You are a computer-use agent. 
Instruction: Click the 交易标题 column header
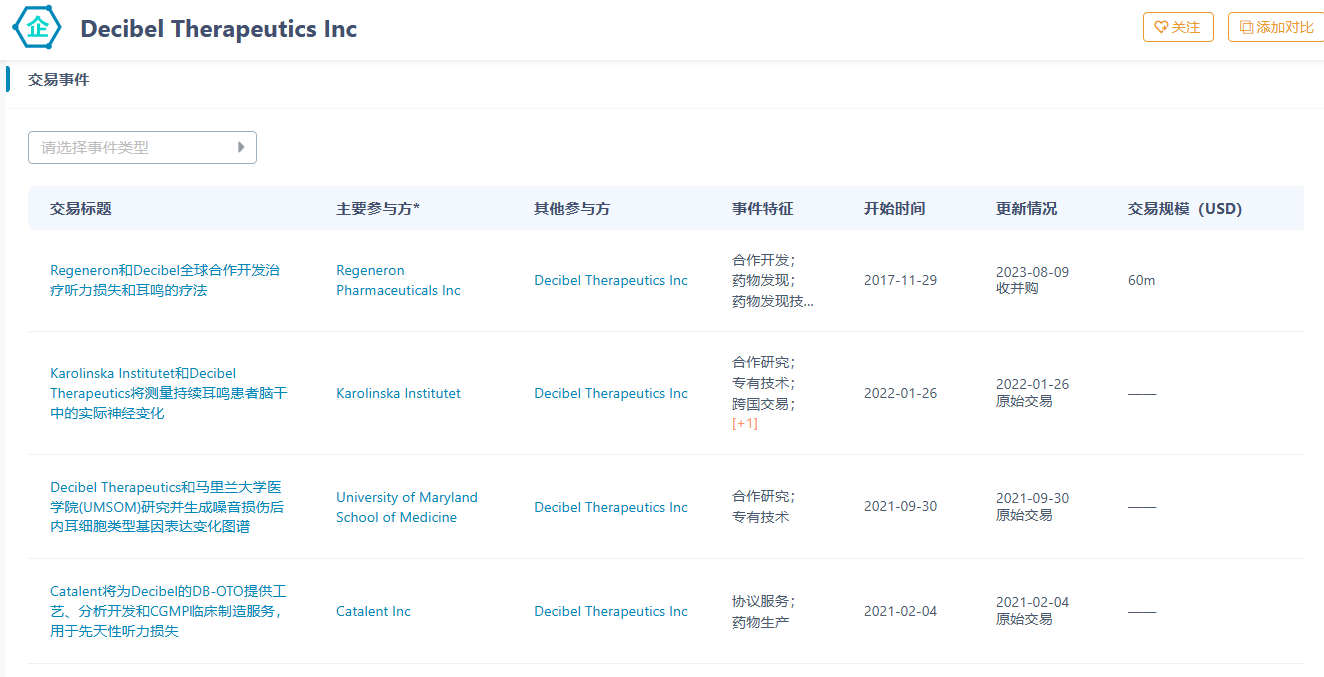pos(81,208)
